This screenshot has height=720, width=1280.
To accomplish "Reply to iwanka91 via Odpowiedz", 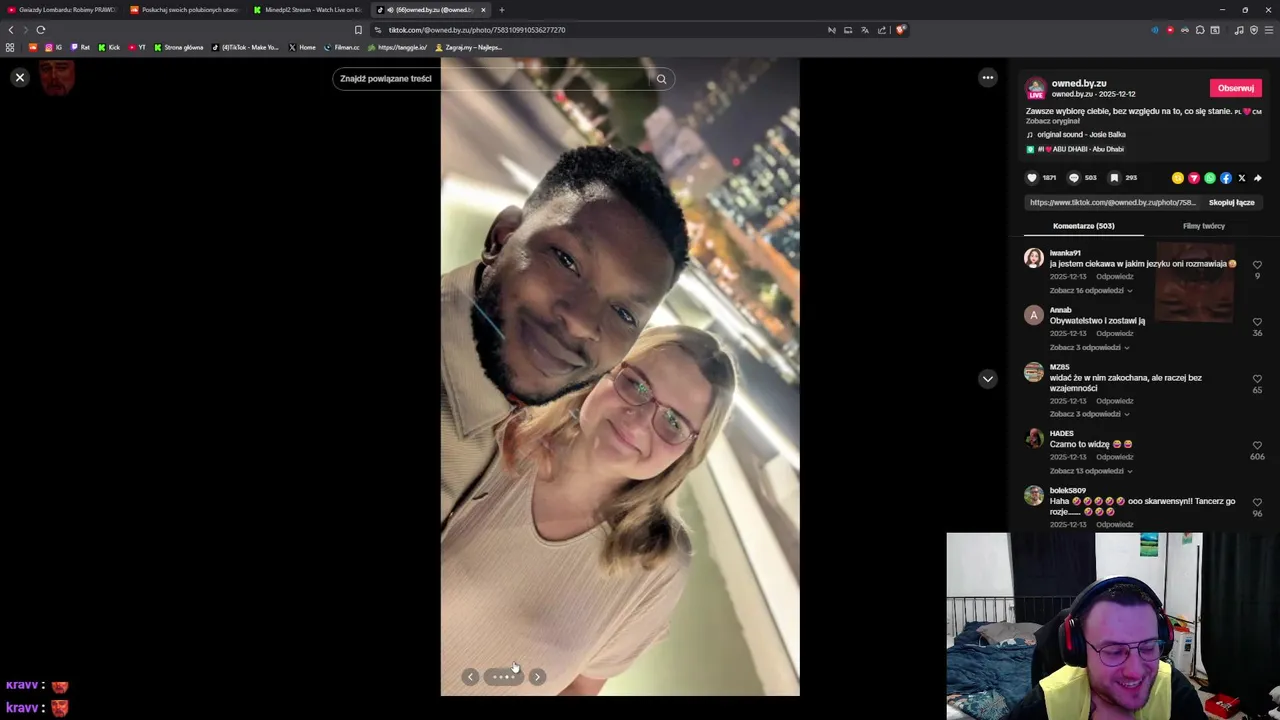I will tap(1114, 276).
